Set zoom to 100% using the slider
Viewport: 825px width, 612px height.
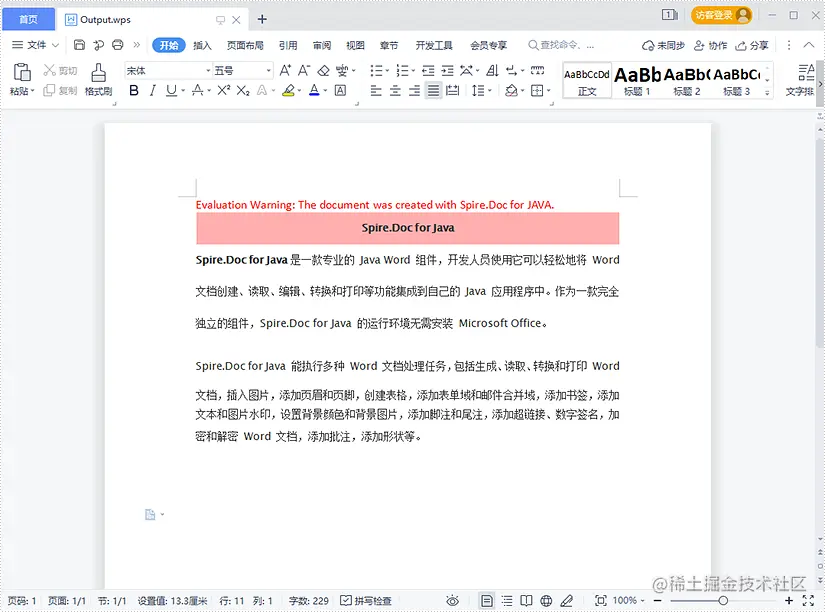pyautogui.click(x=725, y=600)
